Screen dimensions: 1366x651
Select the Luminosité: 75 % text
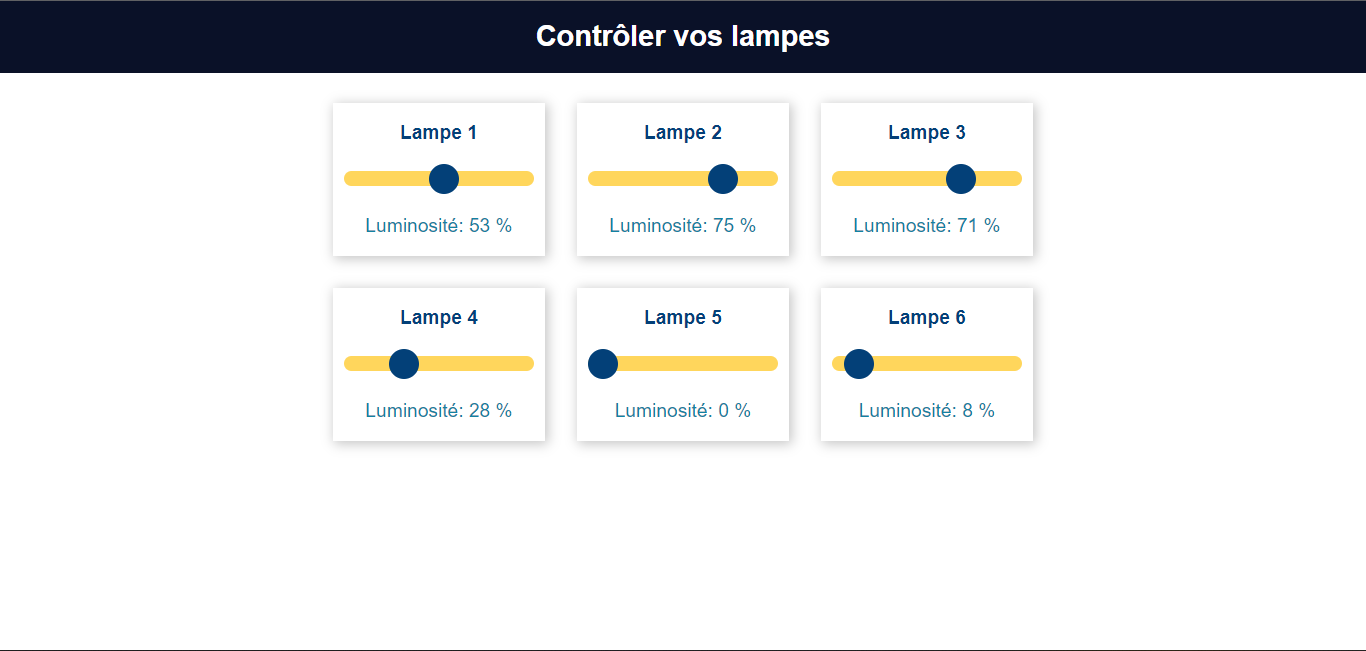coord(683,225)
